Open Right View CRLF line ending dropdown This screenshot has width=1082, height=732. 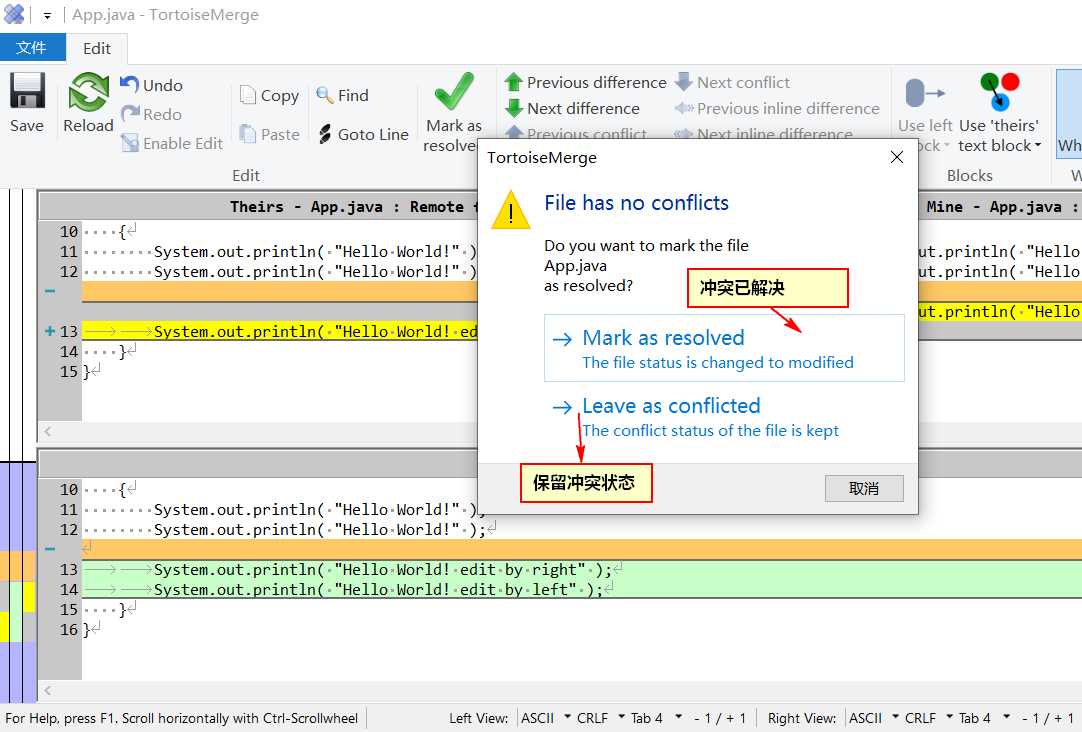[x=950, y=717]
